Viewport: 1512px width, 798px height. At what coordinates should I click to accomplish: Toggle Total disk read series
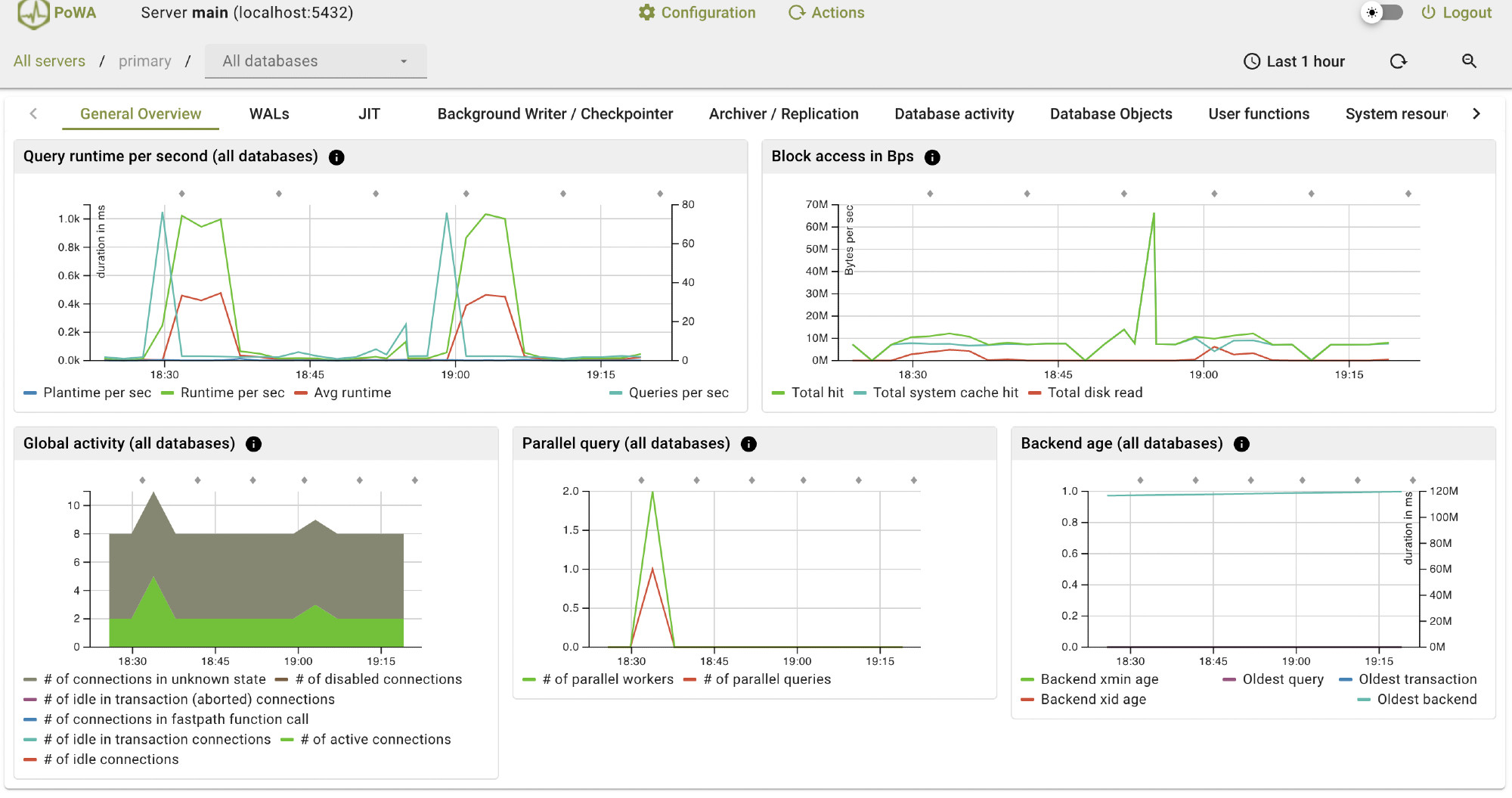pos(1086,393)
